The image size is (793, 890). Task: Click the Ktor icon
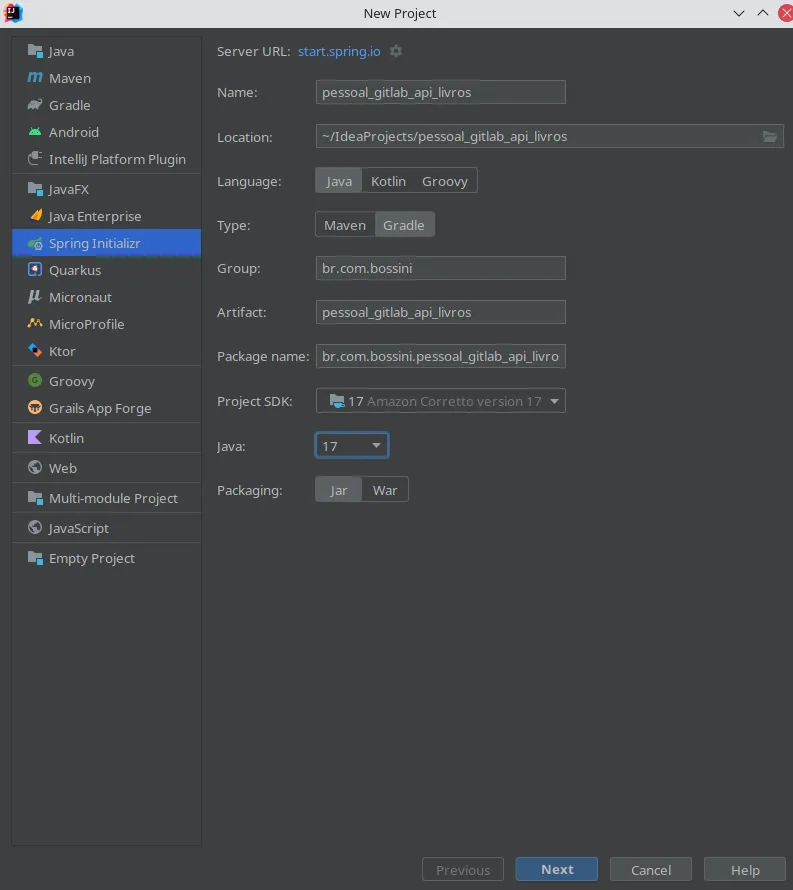35,351
